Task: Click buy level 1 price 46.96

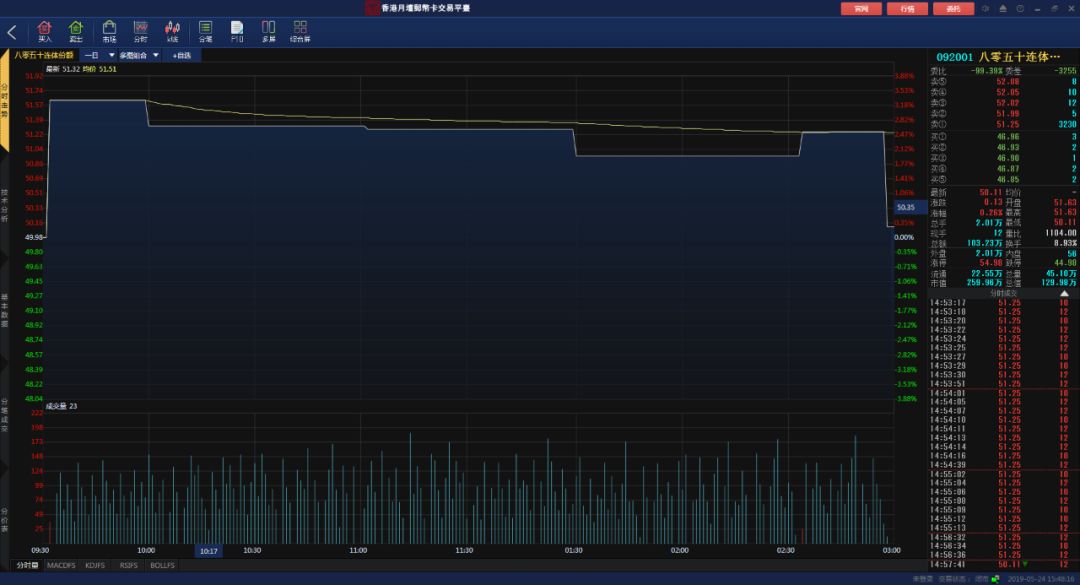Action: click(x=1008, y=136)
